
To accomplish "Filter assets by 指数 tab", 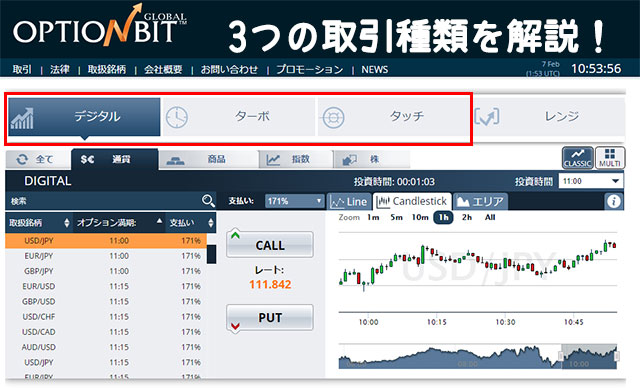I will [296, 159].
